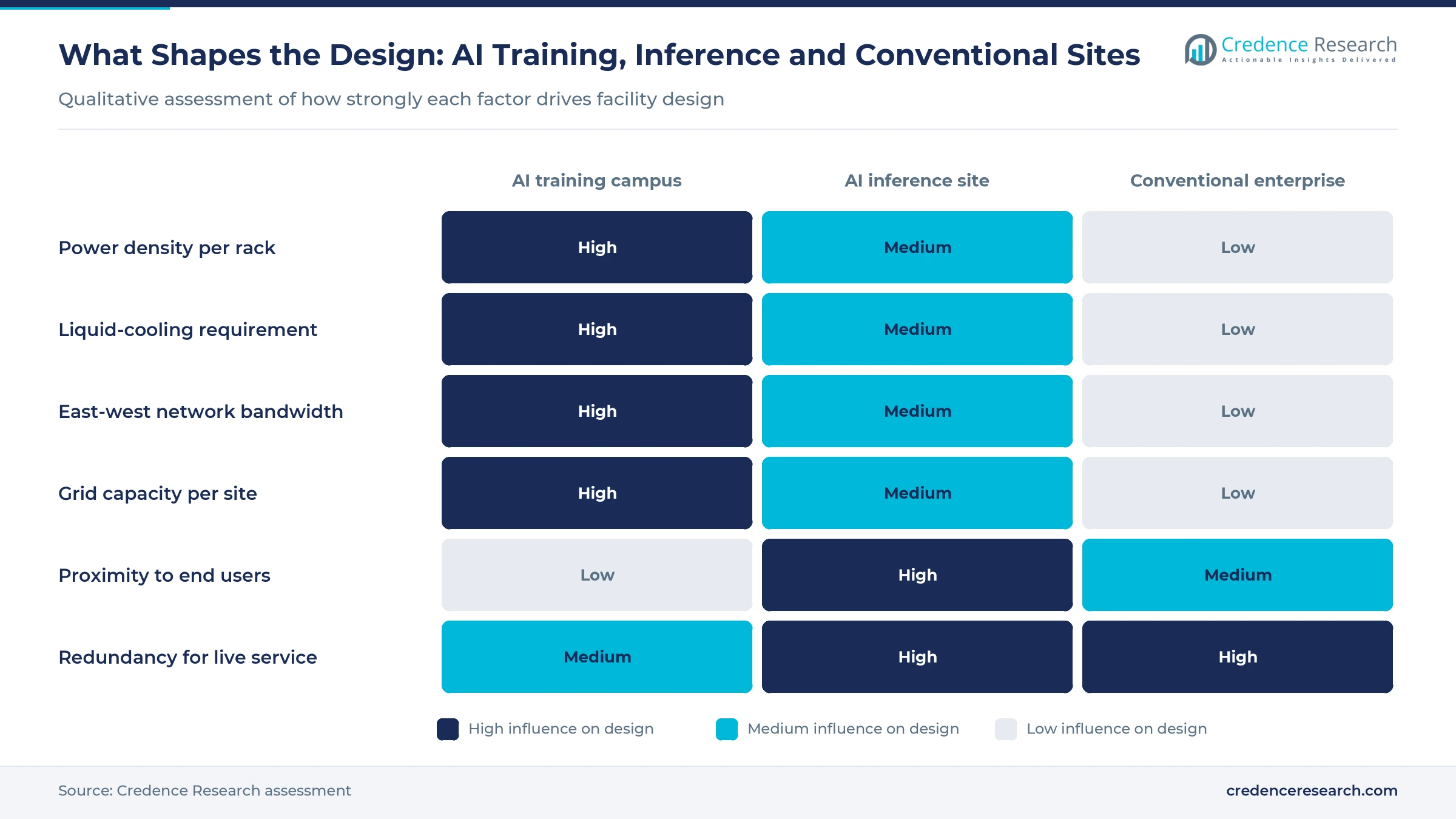Click the Qualitative assessment subtitle text
Viewport: 1456px width, 819px height.
(x=391, y=99)
